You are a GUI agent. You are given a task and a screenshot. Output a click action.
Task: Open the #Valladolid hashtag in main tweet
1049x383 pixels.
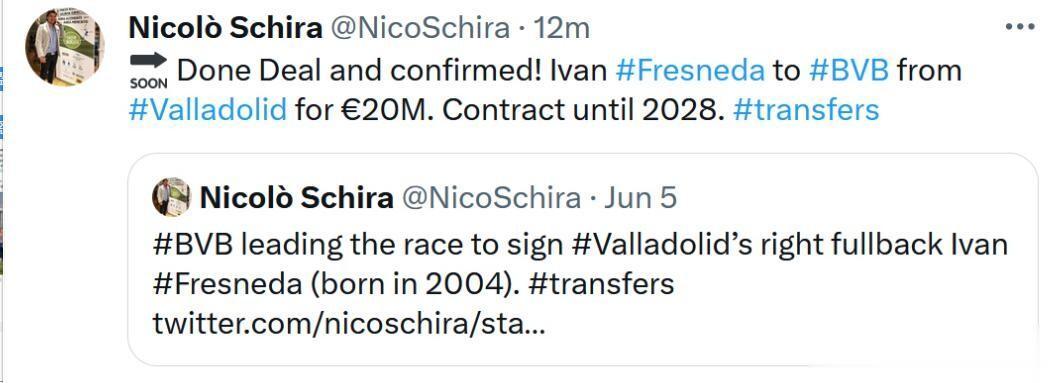[x=207, y=109]
